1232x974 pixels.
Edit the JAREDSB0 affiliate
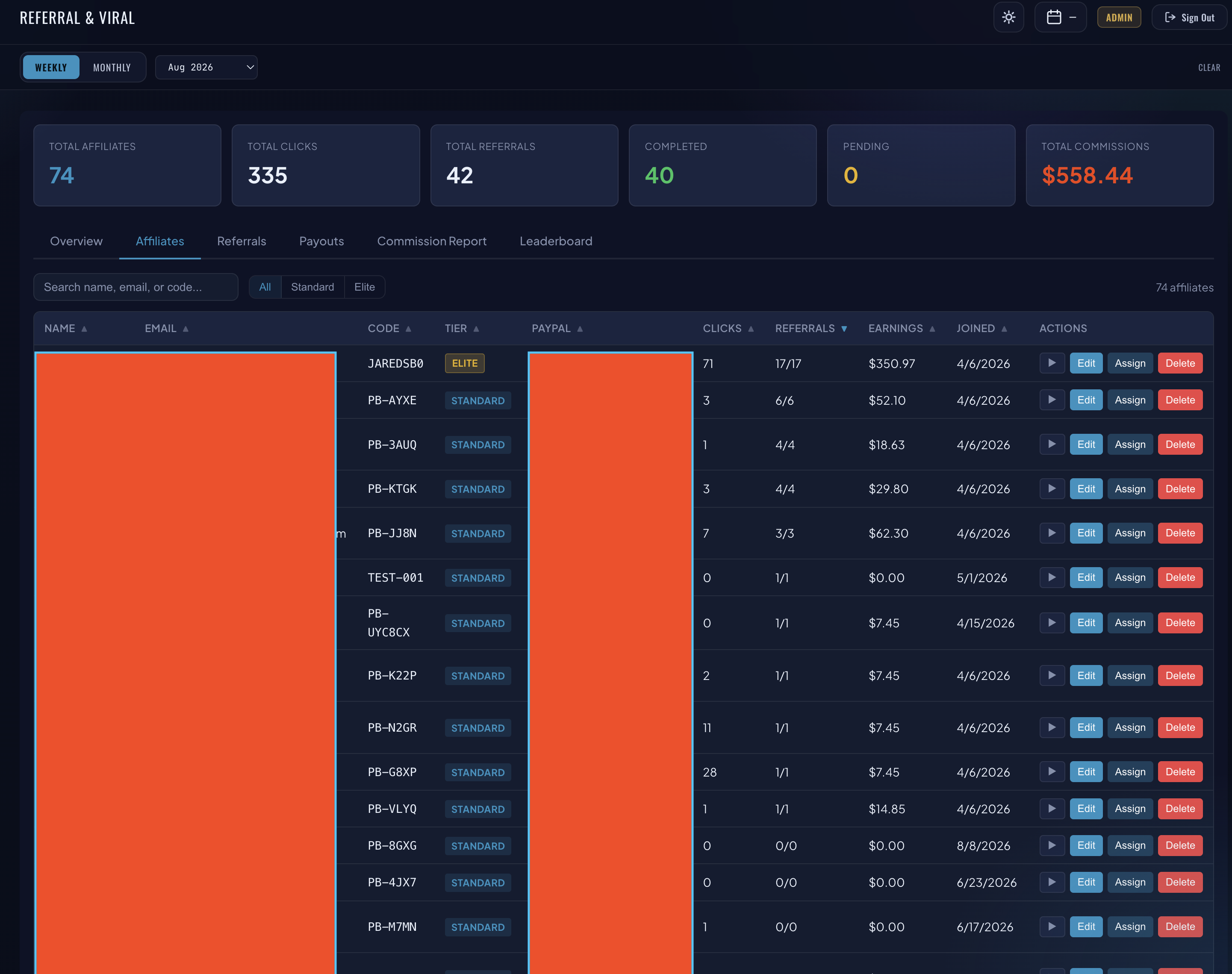point(1086,363)
